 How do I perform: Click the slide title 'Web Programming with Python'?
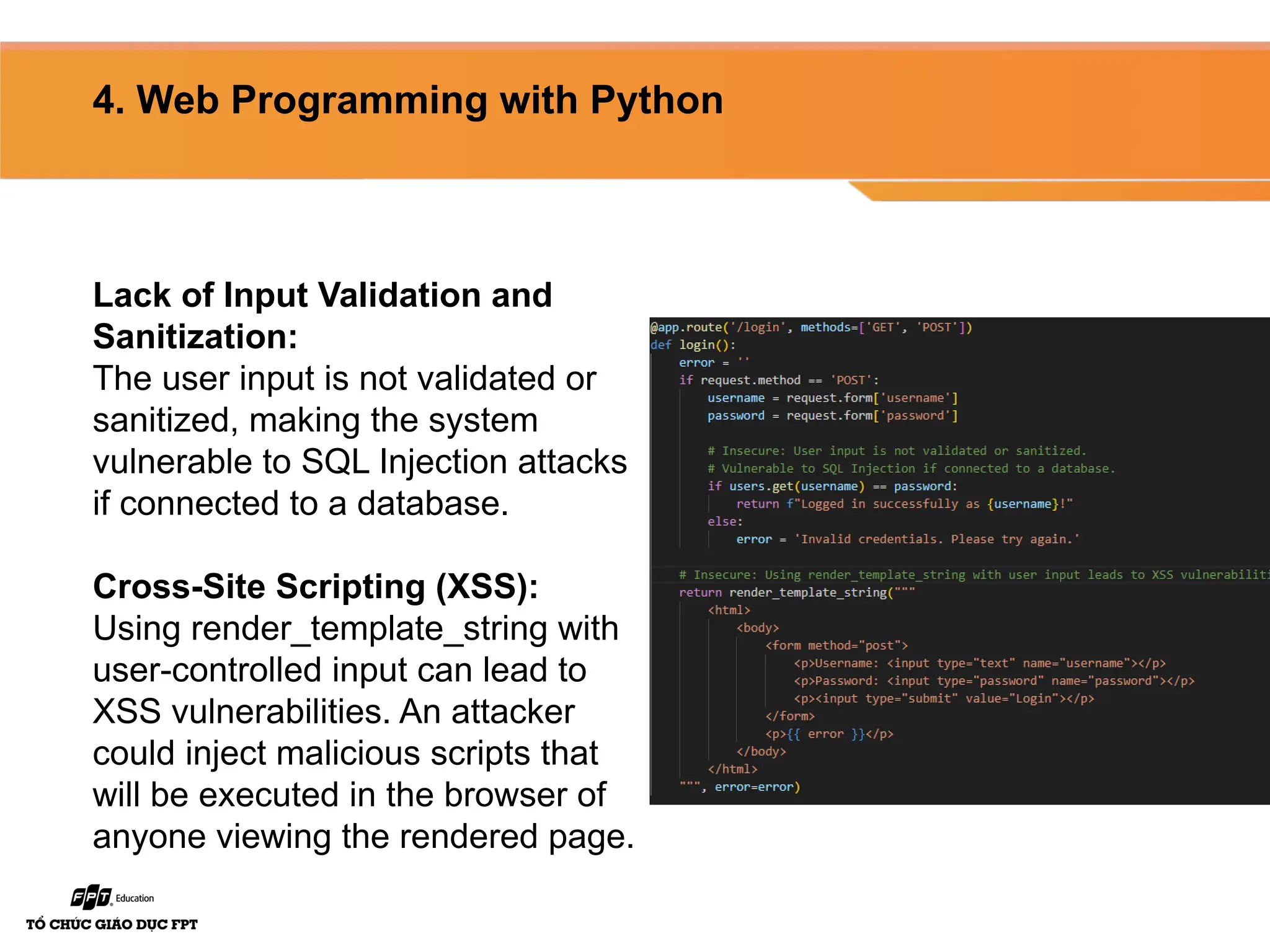coord(407,100)
